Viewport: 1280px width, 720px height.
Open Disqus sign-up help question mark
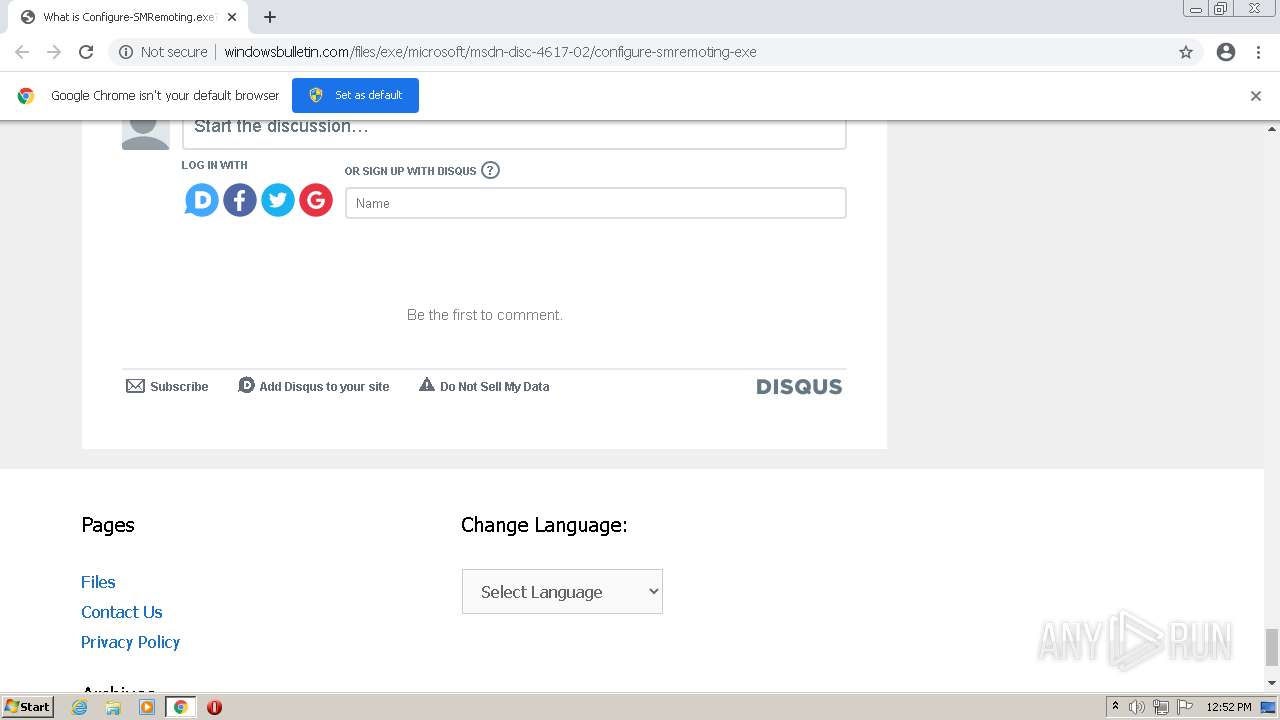coord(490,170)
